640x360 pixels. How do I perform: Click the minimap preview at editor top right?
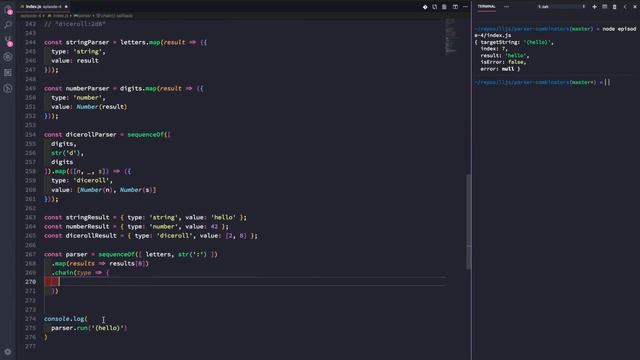point(450,36)
